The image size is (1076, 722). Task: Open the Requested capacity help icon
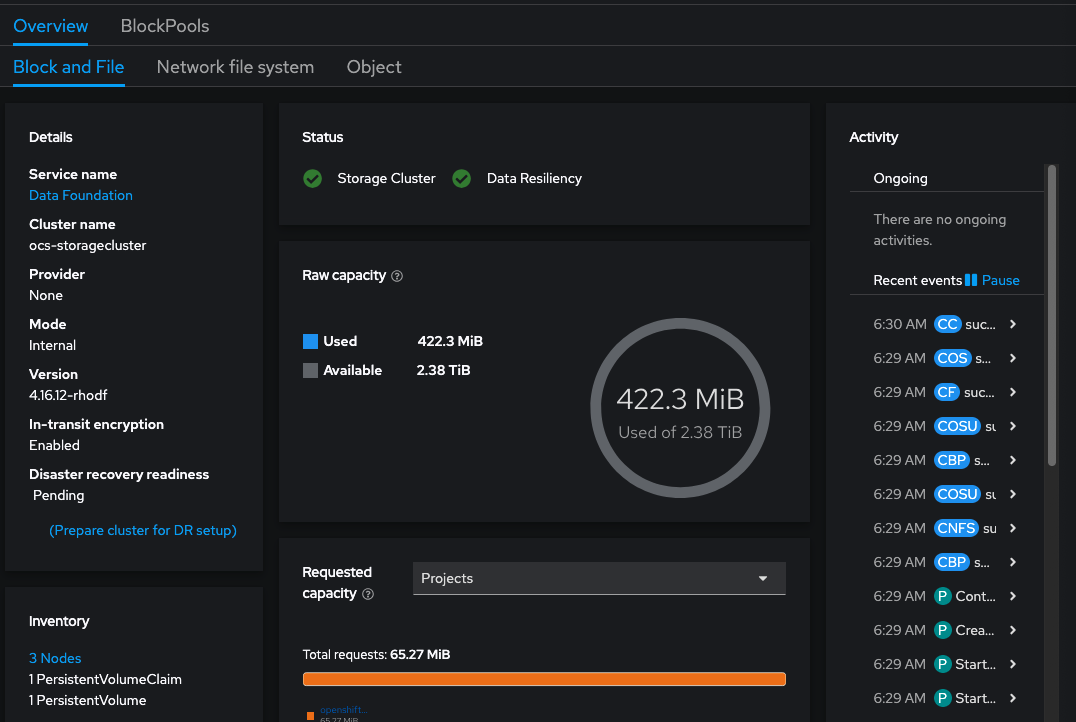point(368,594)
